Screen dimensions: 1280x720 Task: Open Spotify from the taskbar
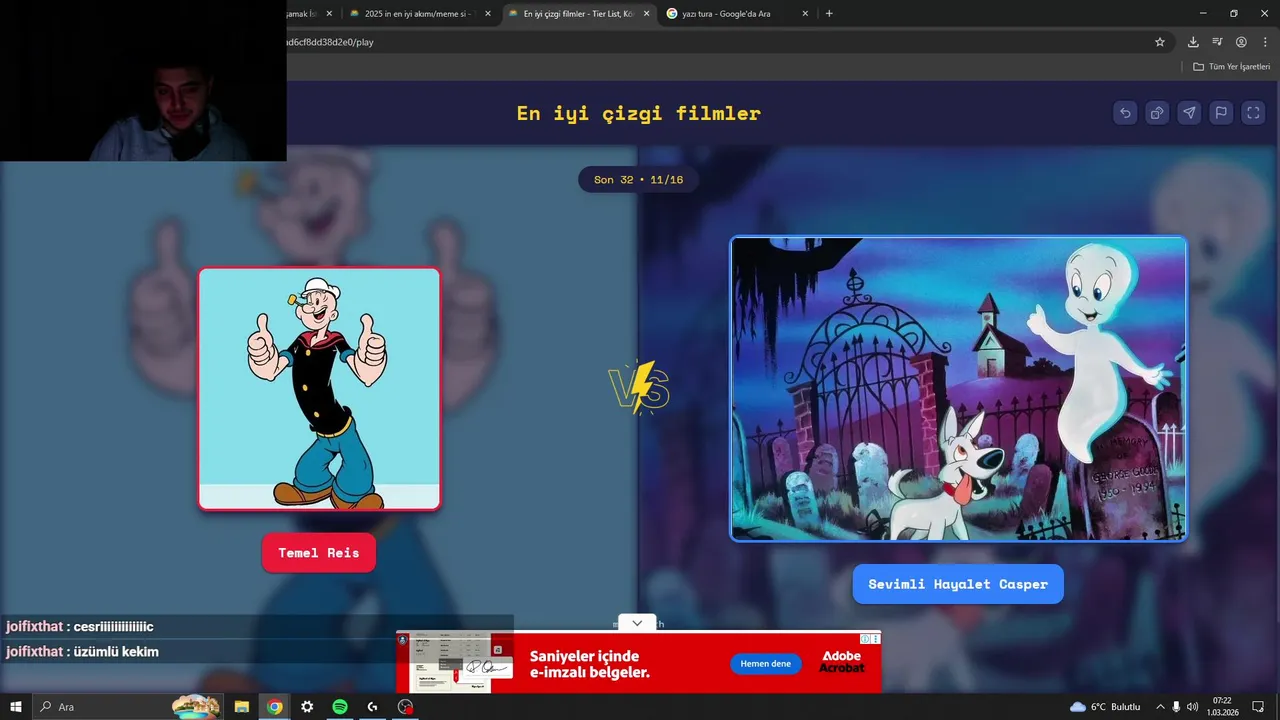tap(340, 707)
